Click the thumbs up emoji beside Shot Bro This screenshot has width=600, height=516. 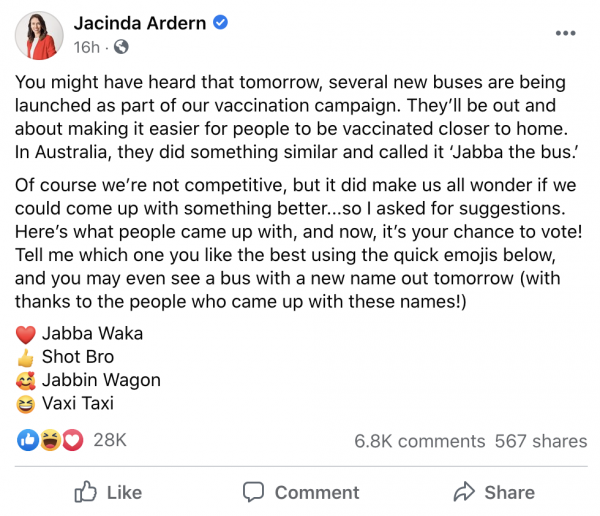click(26, 358)
